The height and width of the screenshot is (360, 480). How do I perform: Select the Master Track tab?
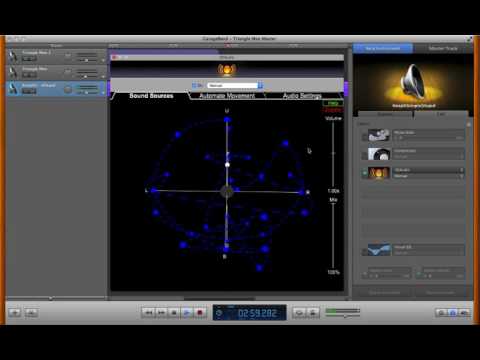click(443, 48)
